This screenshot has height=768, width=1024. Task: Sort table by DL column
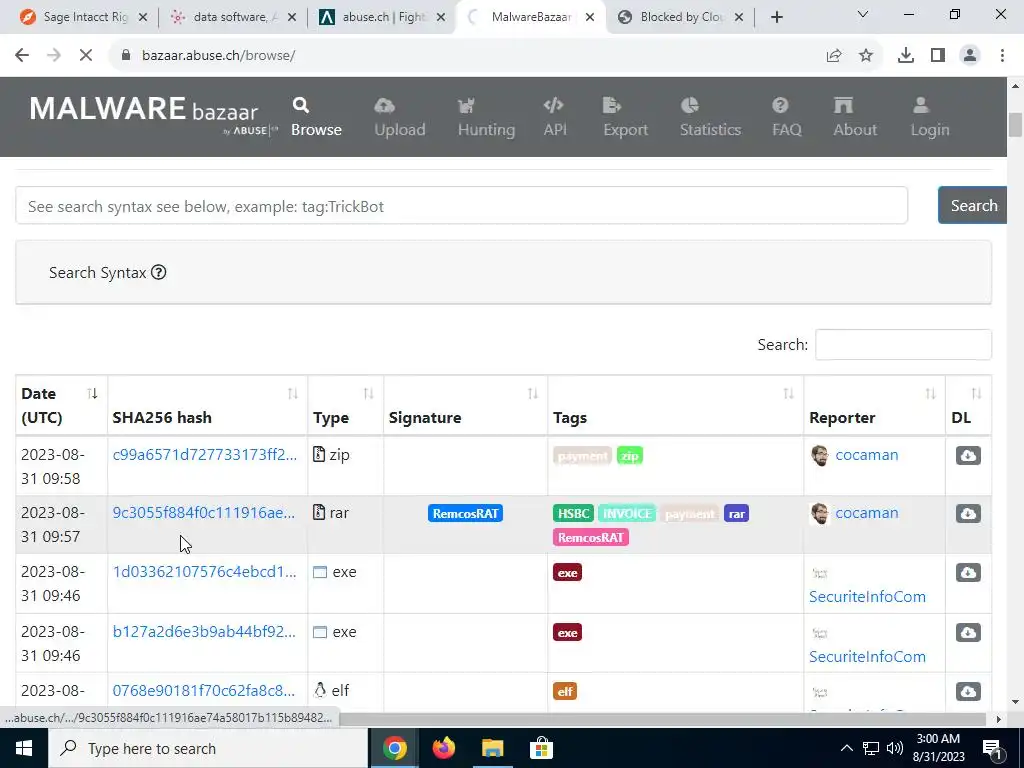(x=968, y=406)
